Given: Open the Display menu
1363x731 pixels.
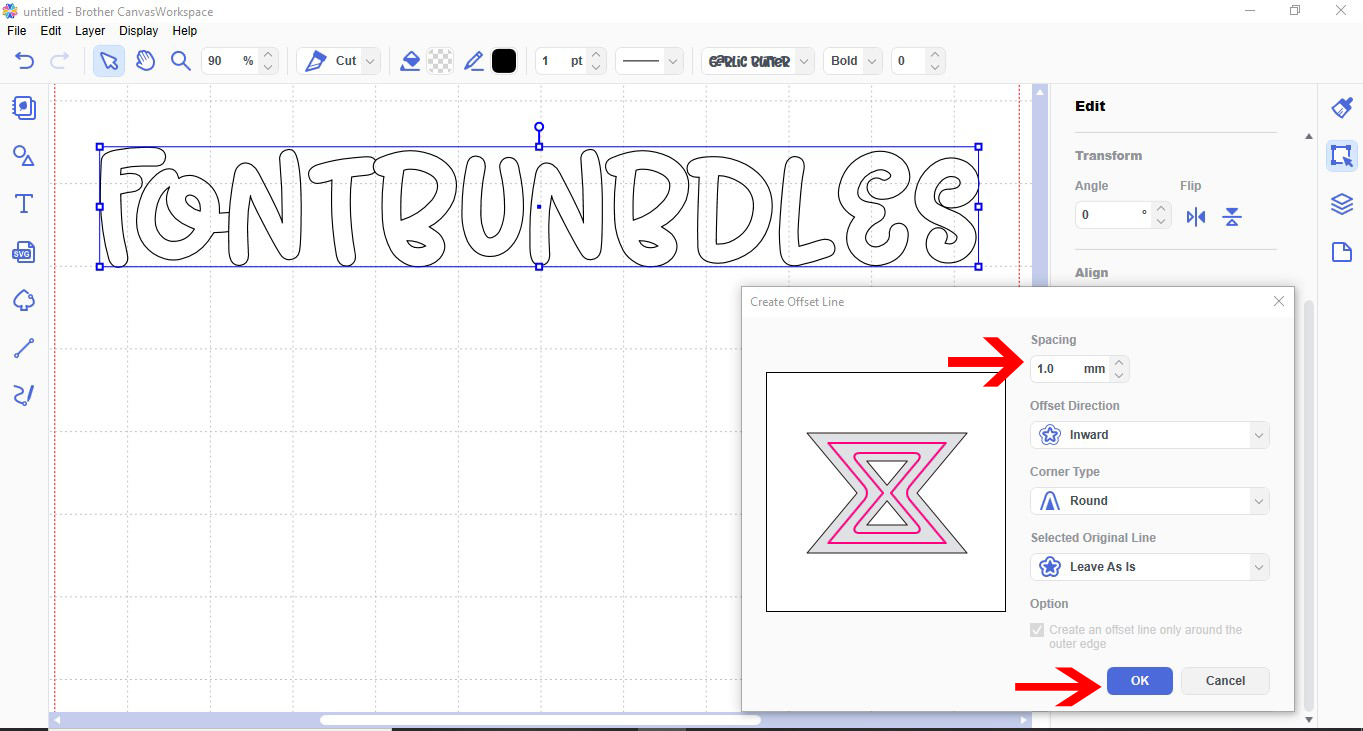Looking at the screenshot, I should point(139,31).
